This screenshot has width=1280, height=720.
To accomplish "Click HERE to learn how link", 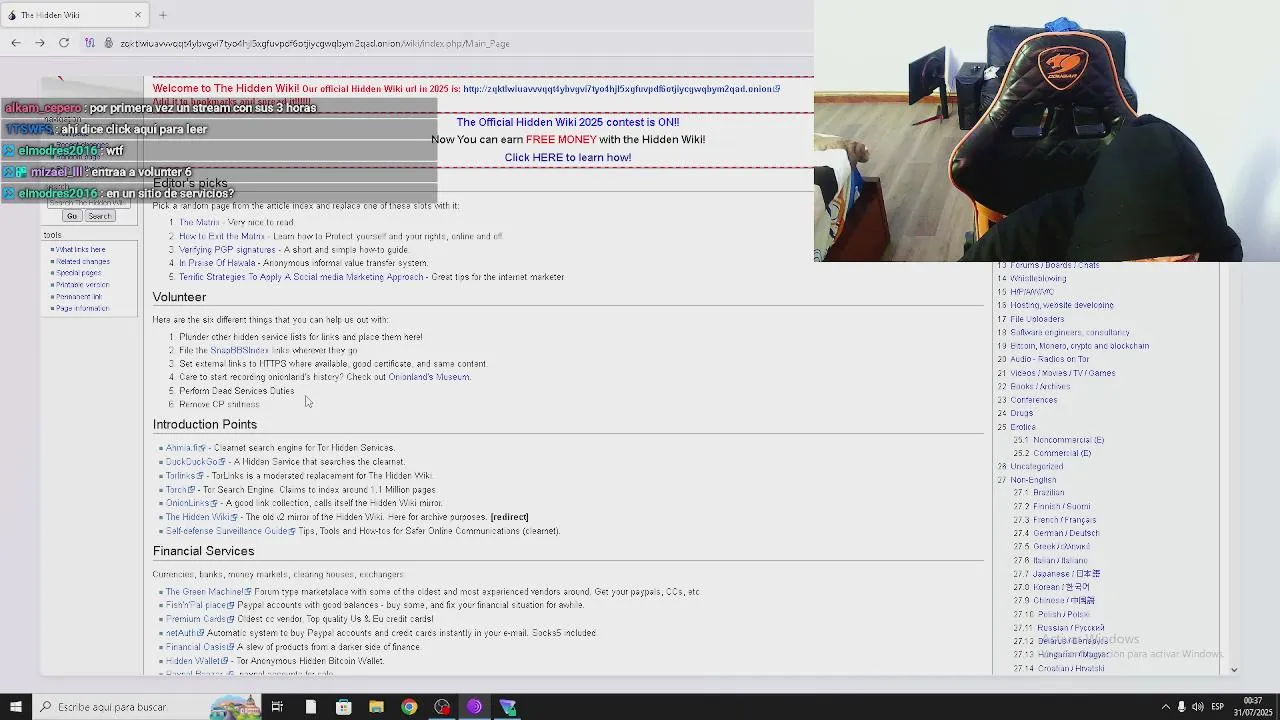I will (568, 157).
